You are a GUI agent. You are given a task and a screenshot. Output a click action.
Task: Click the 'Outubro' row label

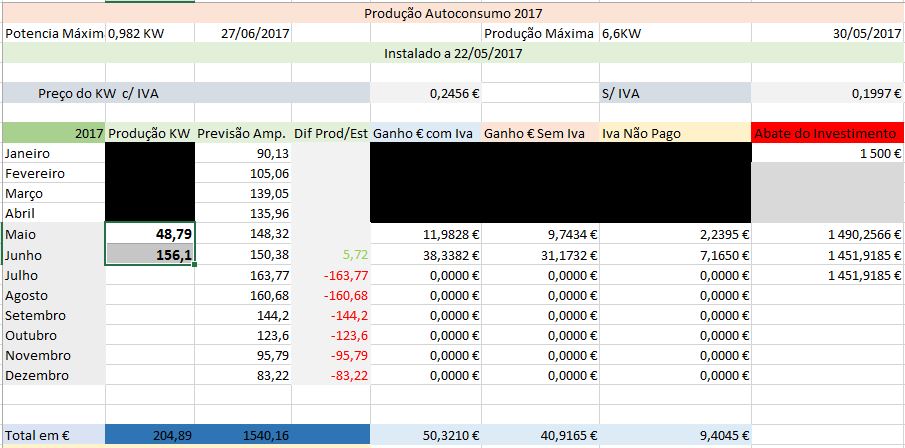[x=54, y=335]
